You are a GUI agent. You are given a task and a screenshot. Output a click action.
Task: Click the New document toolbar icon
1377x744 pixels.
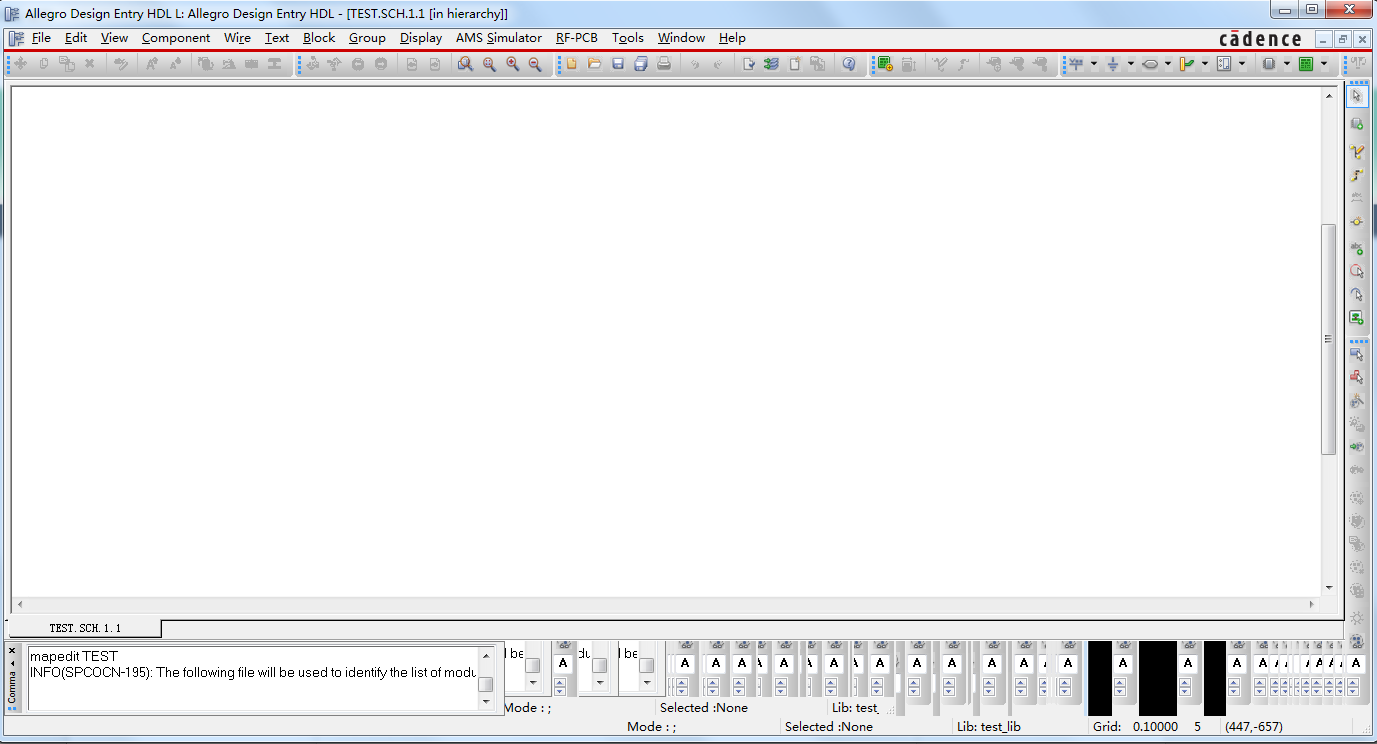pyautogui.click(x=571, y=64)
